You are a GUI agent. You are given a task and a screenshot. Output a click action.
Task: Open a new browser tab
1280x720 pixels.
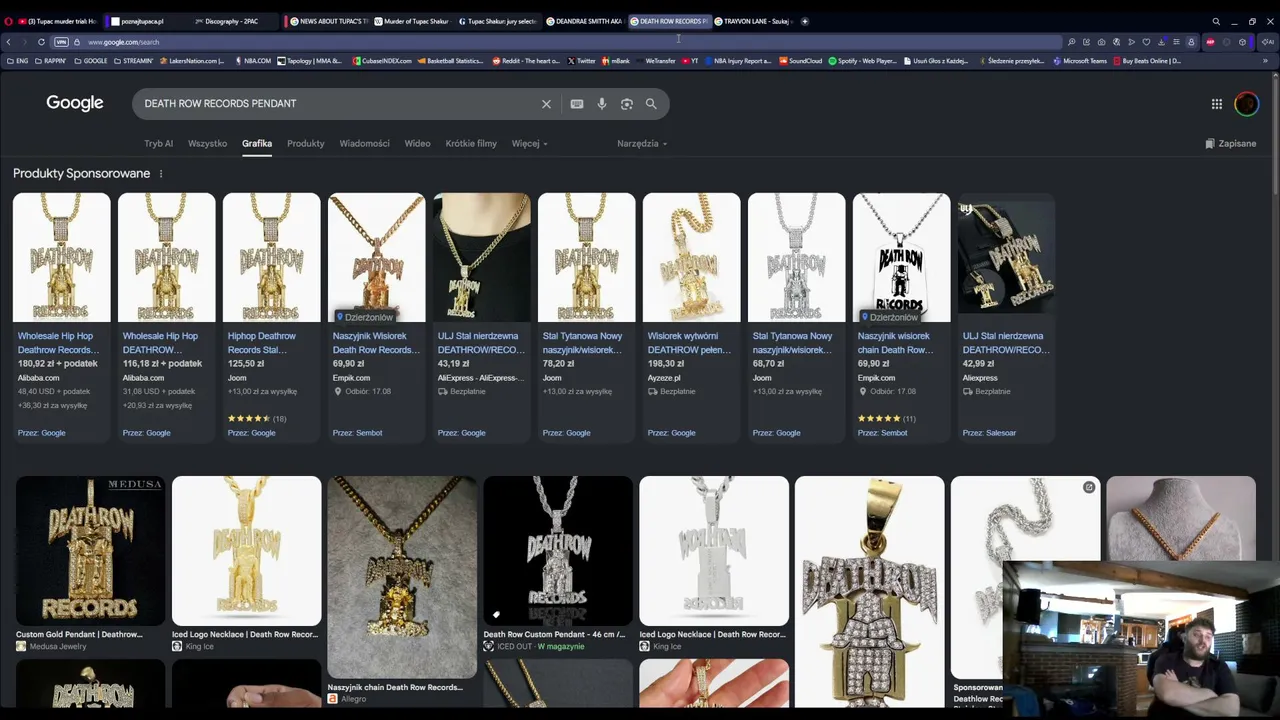[805, 21]
